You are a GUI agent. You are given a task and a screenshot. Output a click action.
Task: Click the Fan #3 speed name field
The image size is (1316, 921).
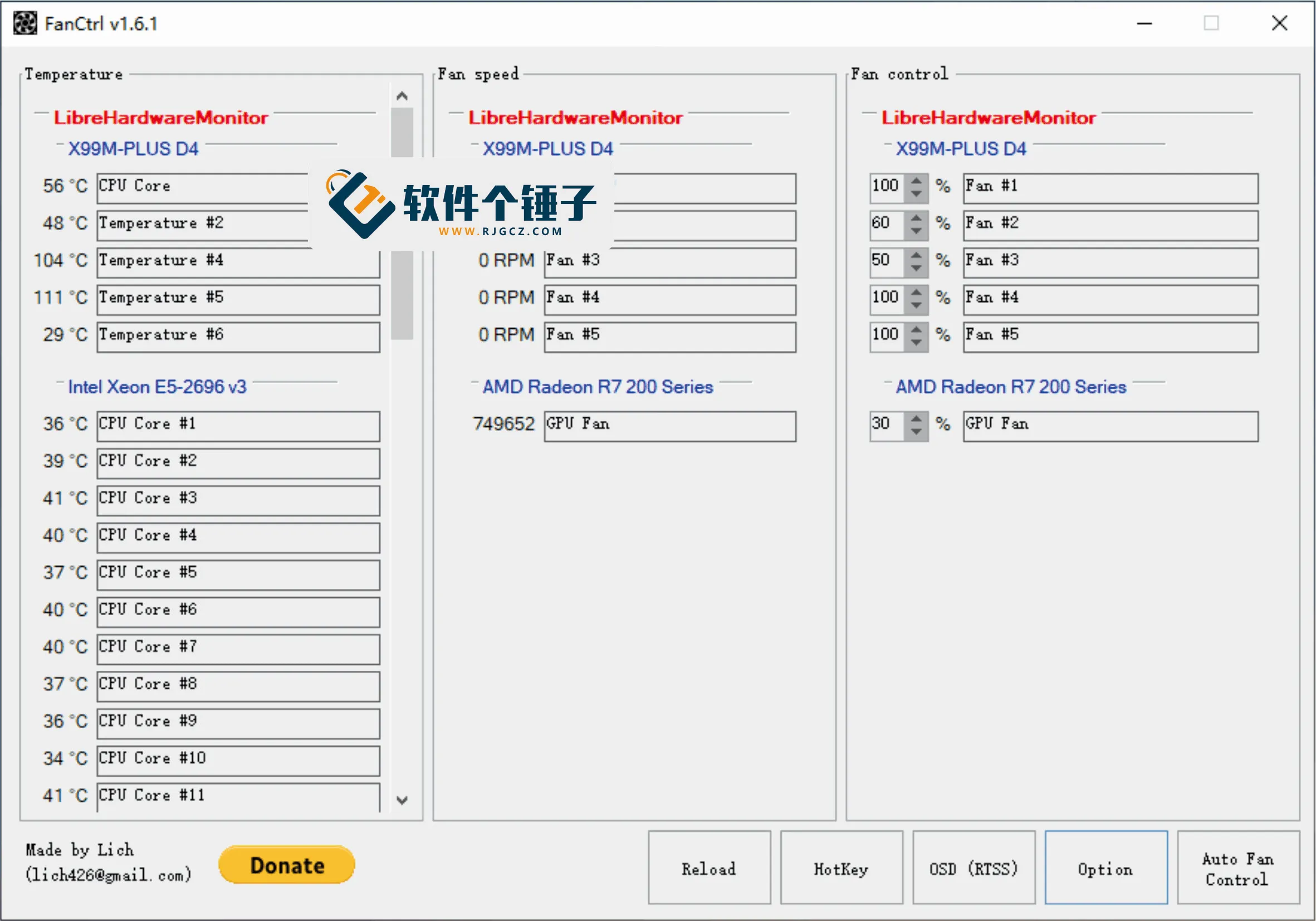(x=670, y=262)
